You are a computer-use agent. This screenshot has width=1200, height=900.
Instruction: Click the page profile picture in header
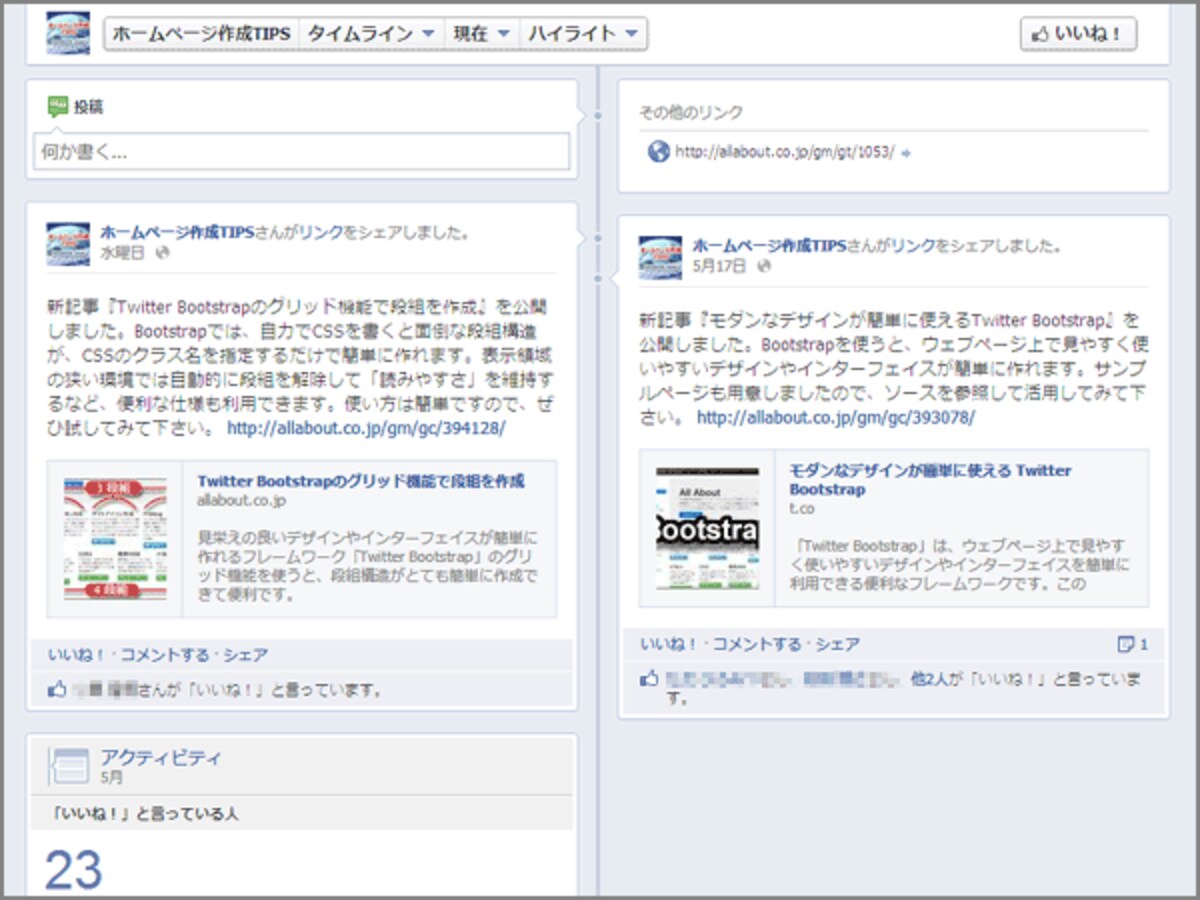click(x=68, y=33)
